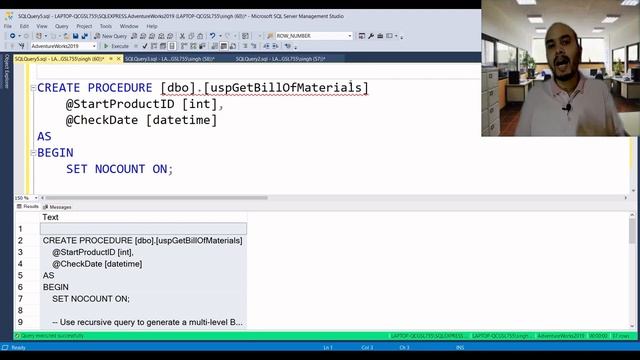Click the editor horizontal scrollbar thumb

pos(156,198)
